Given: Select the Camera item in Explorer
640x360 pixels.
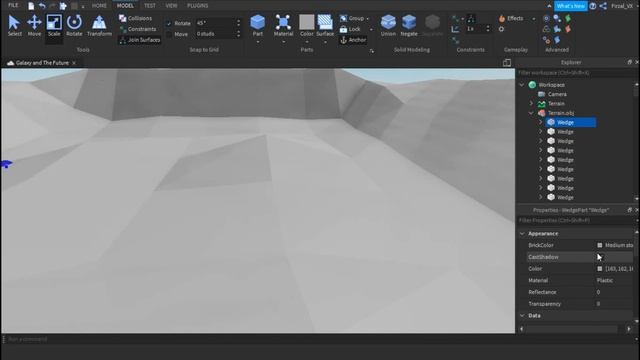Looking at the screenshot, I should [x=557, y=94].
